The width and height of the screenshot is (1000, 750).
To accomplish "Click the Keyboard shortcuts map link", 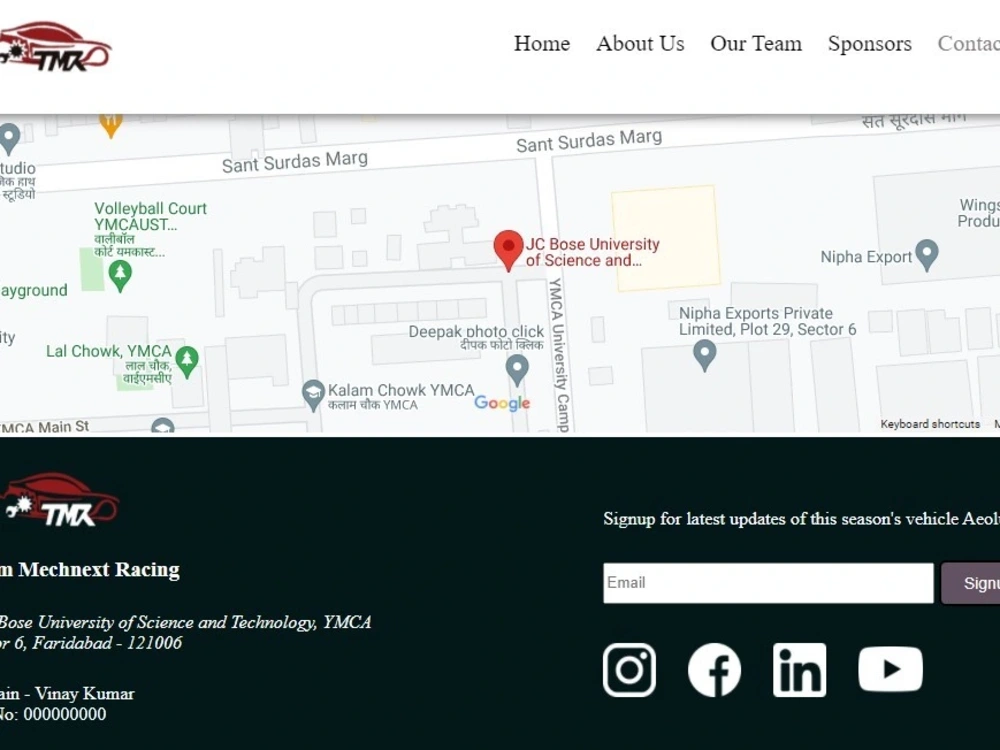I will [x=930, y=424].
